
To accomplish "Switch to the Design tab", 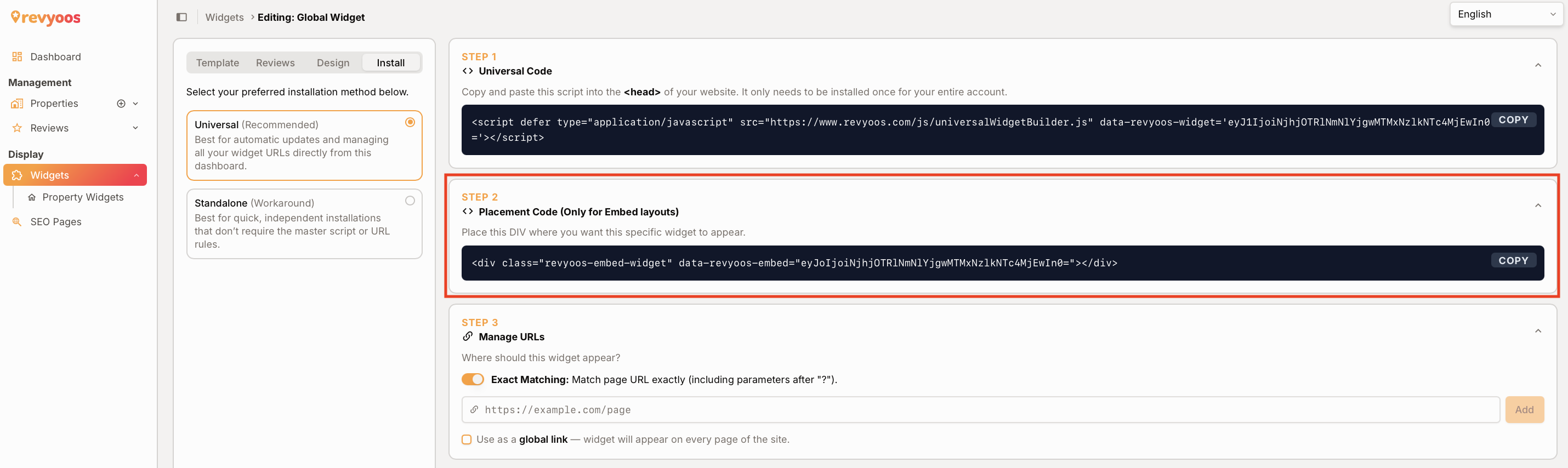I will pos(333,62).
